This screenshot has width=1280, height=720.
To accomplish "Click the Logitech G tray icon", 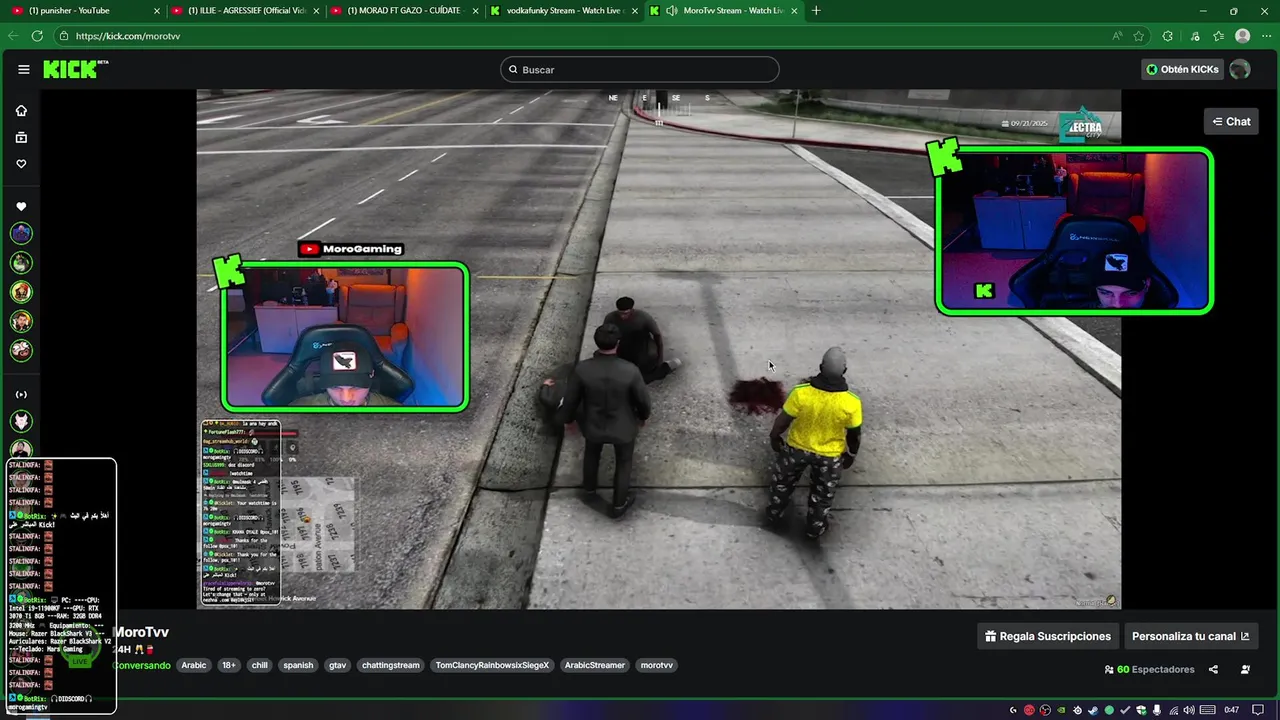I will [x=1014, y=710].
